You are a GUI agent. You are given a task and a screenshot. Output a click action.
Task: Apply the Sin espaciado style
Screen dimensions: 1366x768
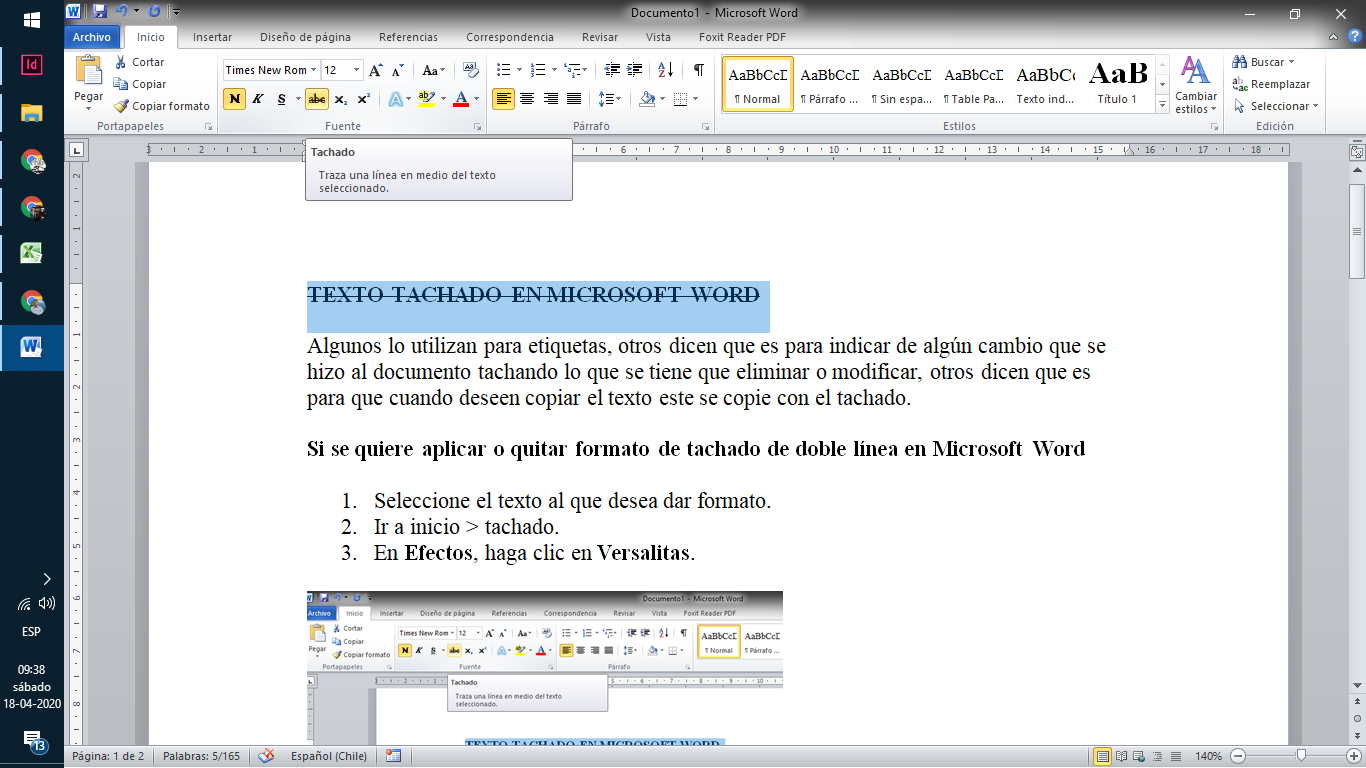901,84
